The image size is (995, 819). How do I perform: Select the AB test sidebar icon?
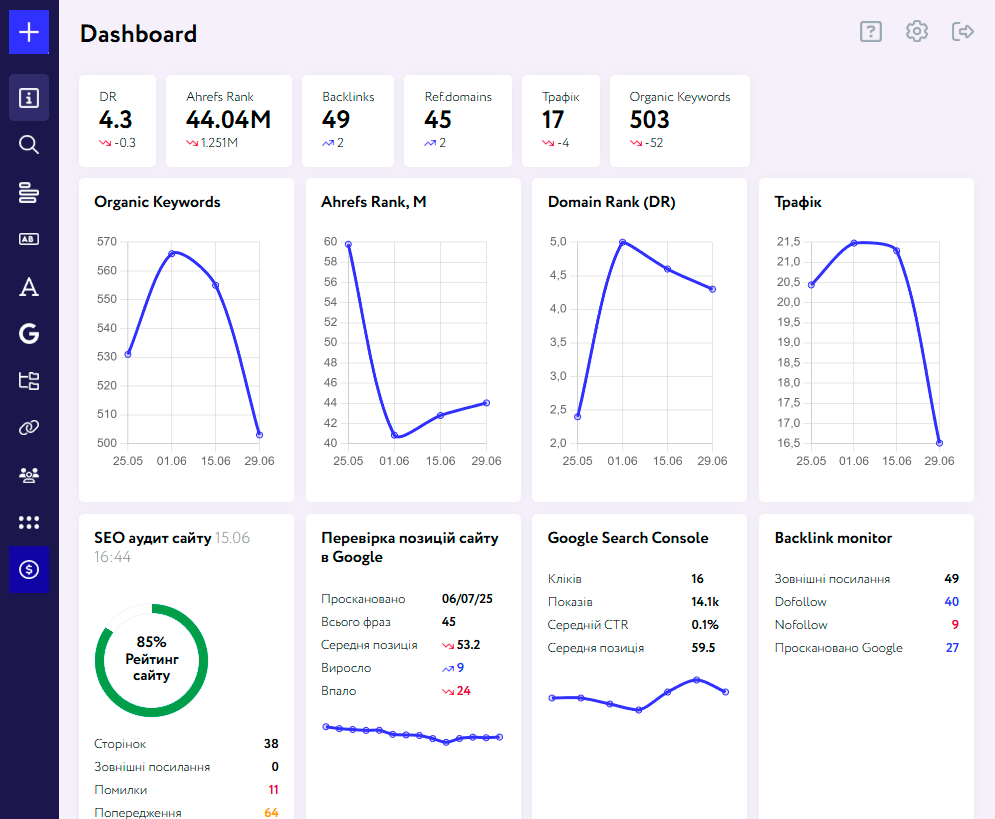(x=29, y=239)
